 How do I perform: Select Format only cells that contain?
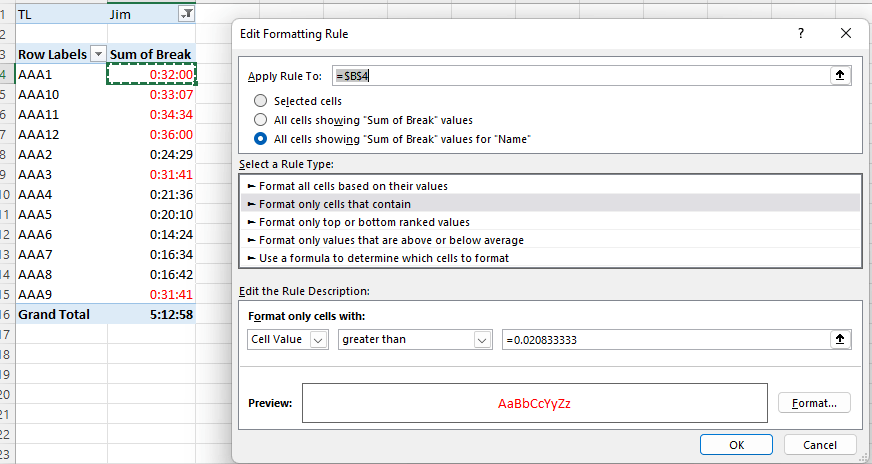coord(551,204)
